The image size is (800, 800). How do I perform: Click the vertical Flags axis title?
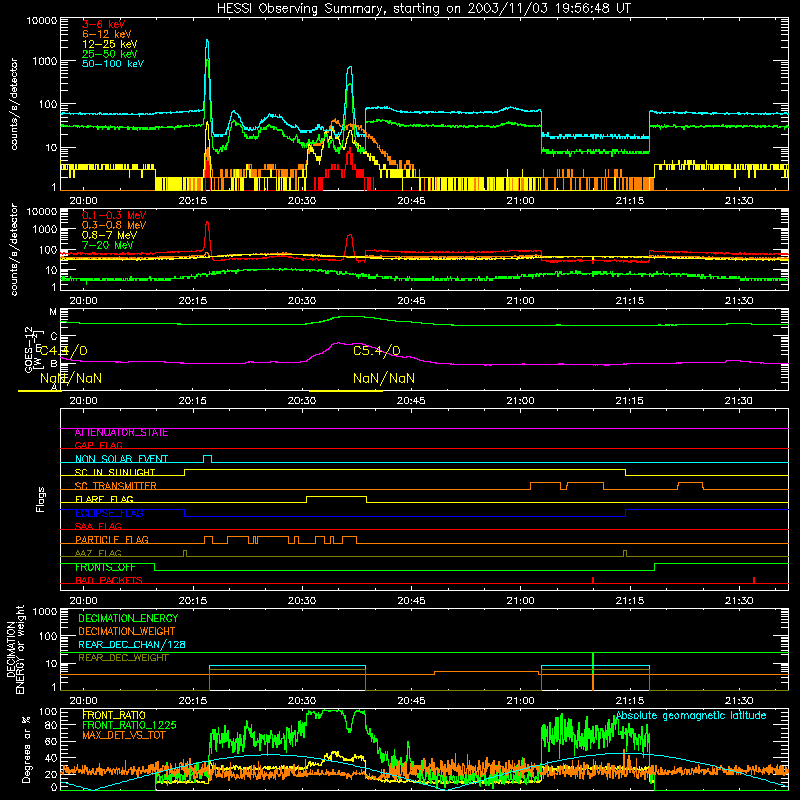41,499
